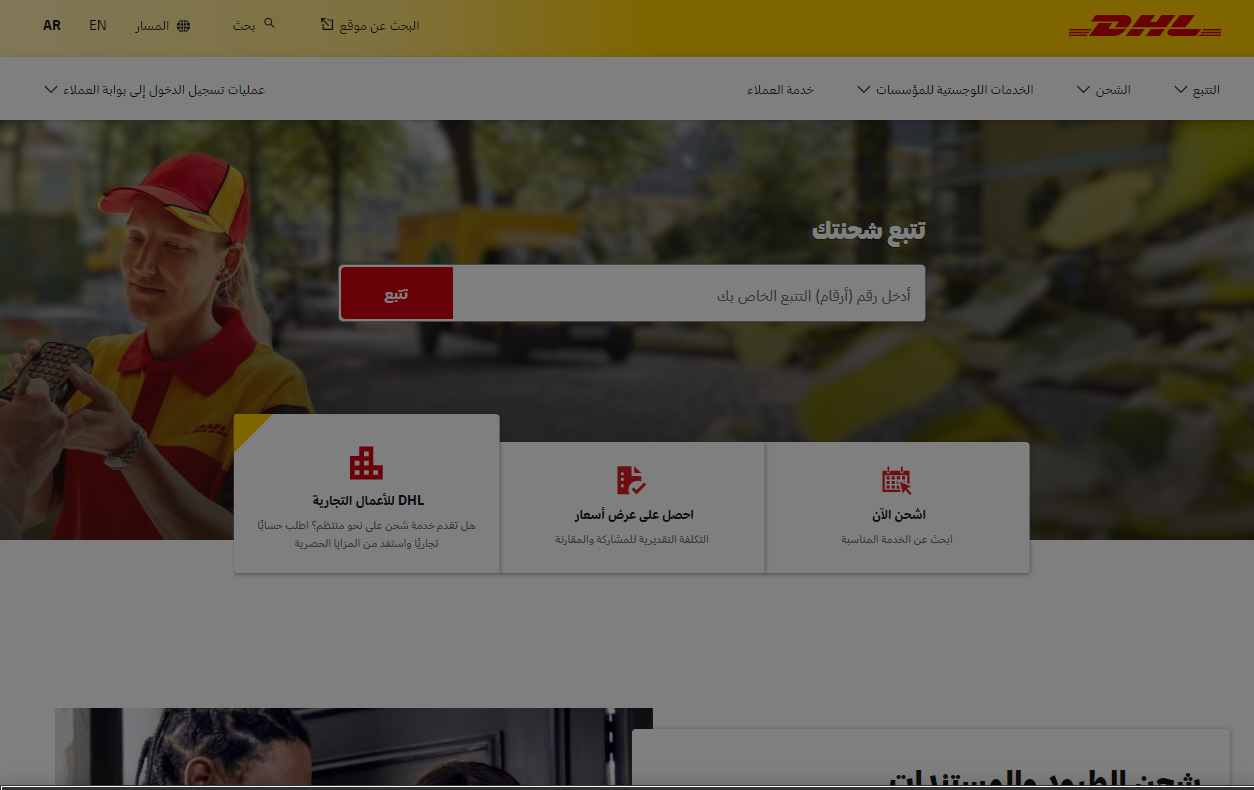Expand the الشحن dropdown menu
The image size is (1254, 790).
(x=1103, y=90)
